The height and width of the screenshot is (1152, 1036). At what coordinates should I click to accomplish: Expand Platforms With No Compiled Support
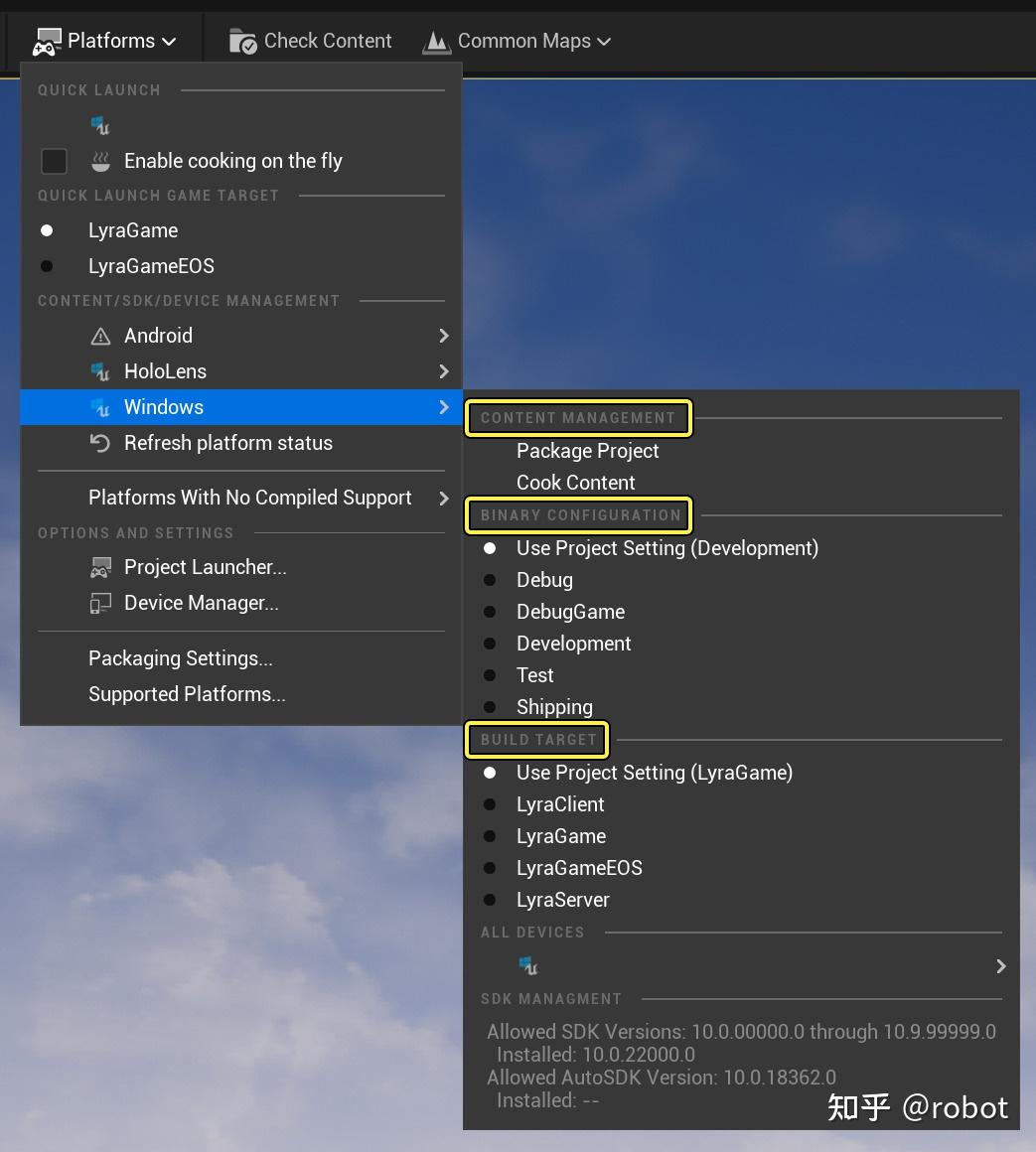444,498
